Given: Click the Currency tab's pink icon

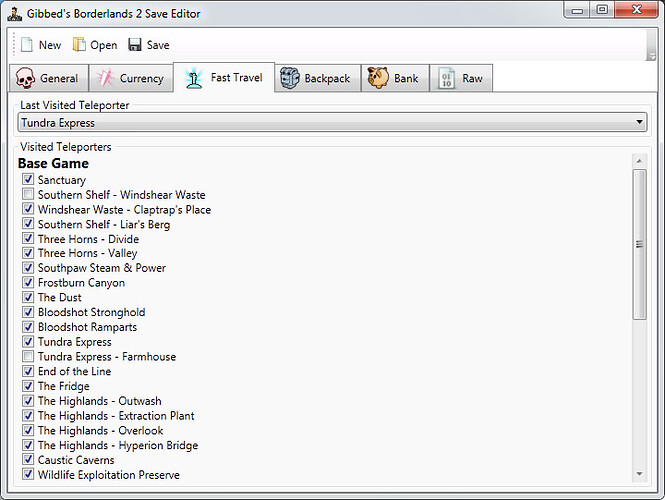Looking at the screenshot, I should click(105, 78).
